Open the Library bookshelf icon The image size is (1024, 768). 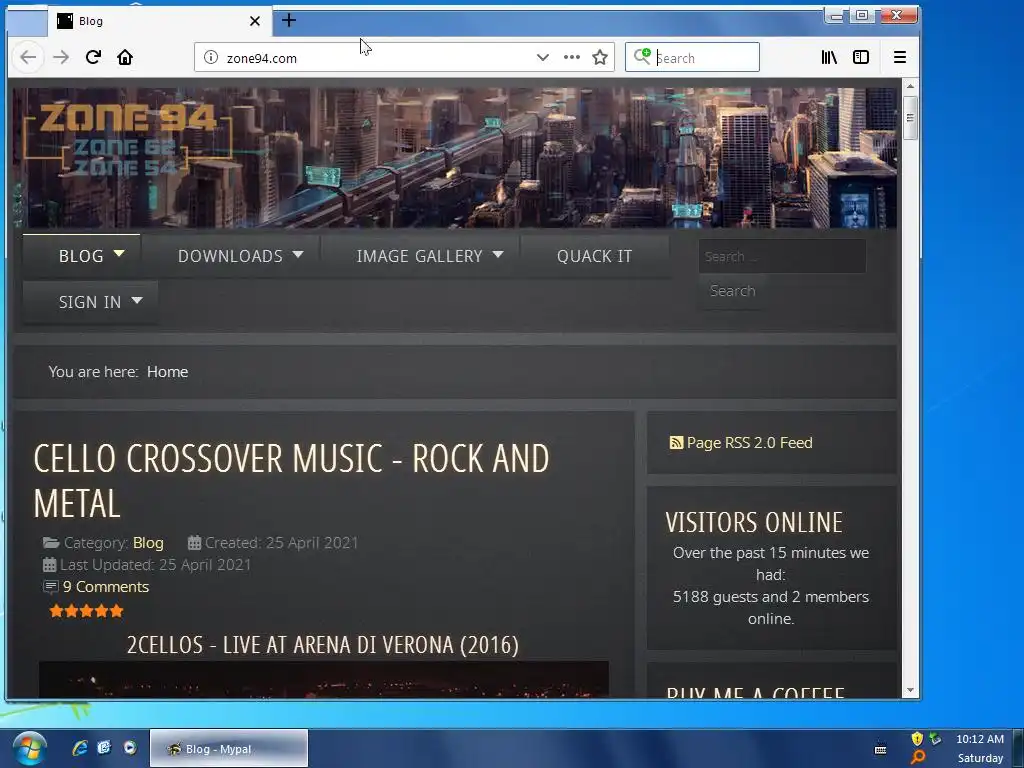click(829, 57)
